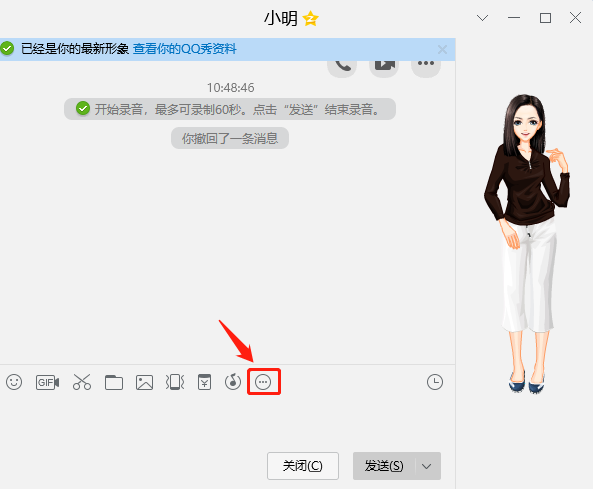The width and height of the screenshot is (593, 489).
Task: Start a voice call
Action: 342,65
